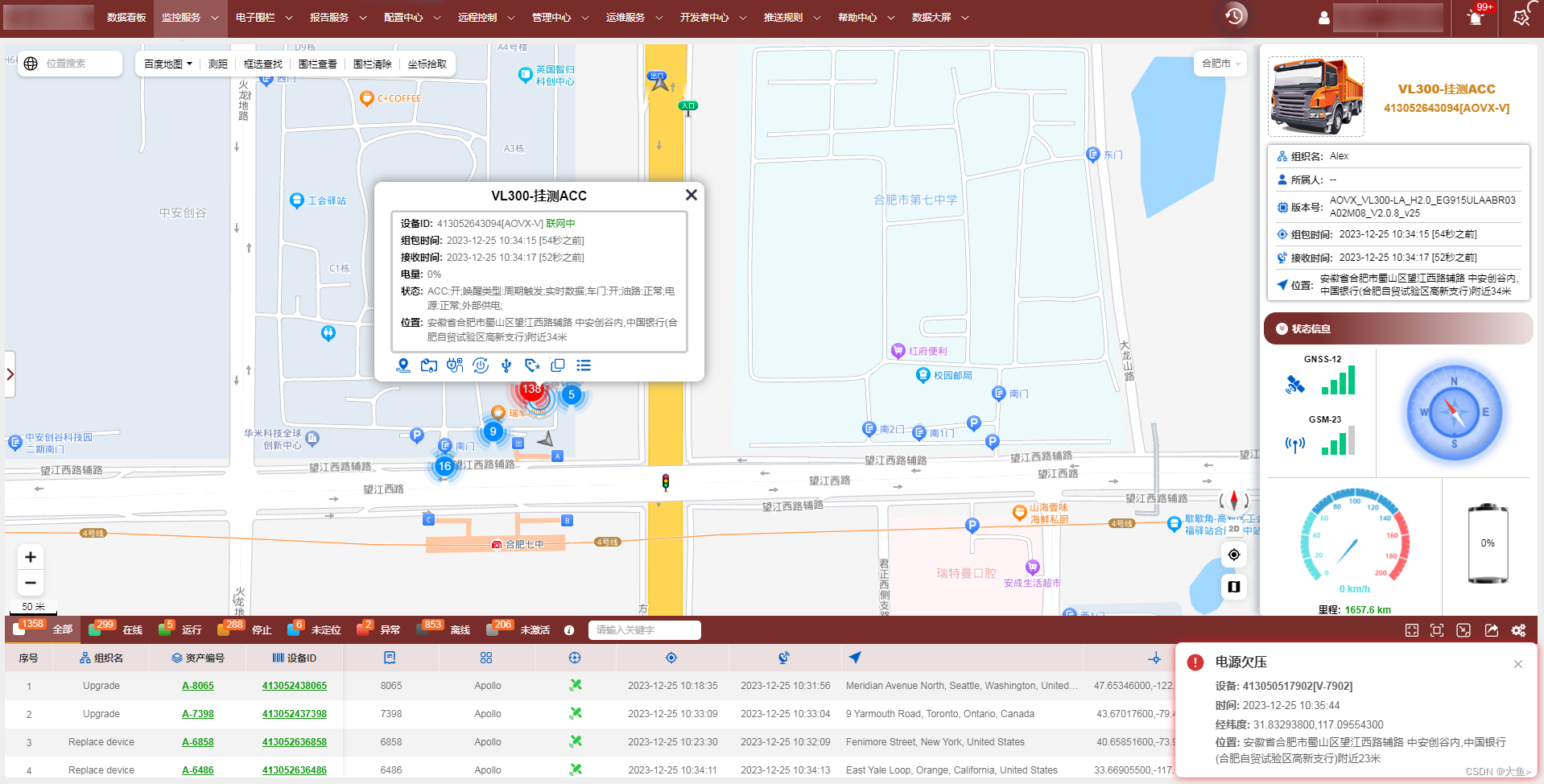Select the 运行 status tab
Image resolution: width=1544 pixels, height=784 pixels.
(x=180, y=629)
